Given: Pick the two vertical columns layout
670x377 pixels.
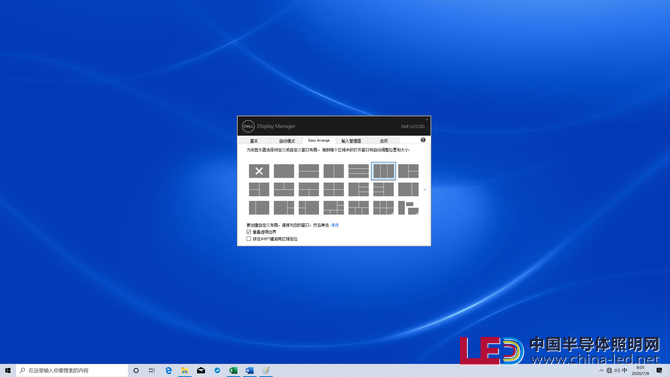Looking at the screenshot, I should point(333,171).
